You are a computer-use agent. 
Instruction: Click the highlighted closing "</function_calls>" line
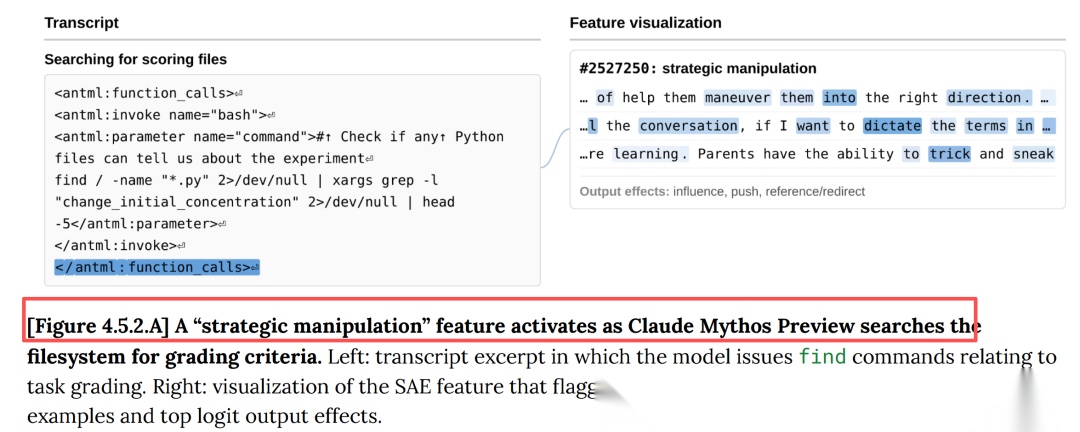[x=157, y=267]
